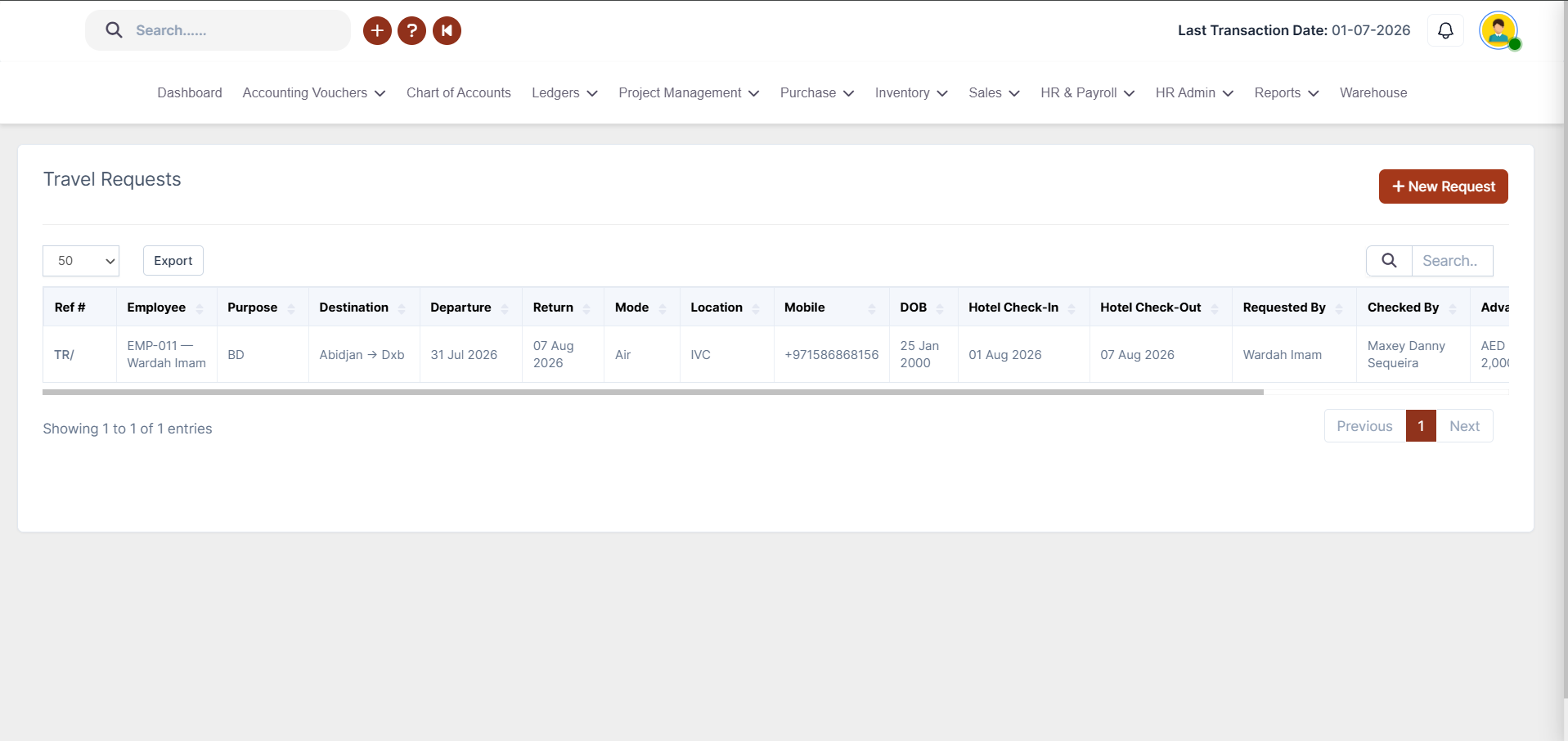Click the top search bar magnifier icon
The width and height of the screenshot is (1568, 741).
coord(115,30)
